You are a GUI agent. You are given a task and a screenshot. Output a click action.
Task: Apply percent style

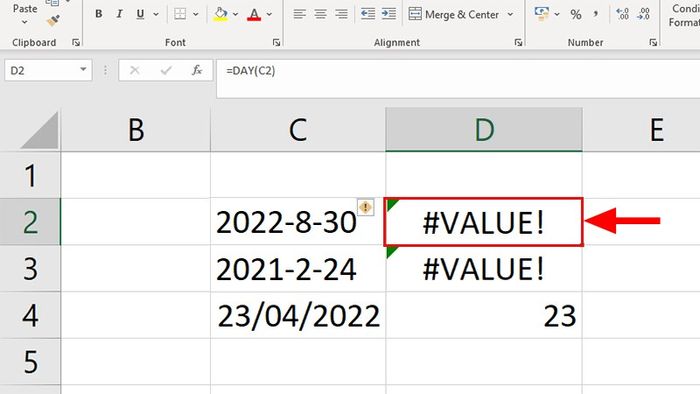point(576,14)
